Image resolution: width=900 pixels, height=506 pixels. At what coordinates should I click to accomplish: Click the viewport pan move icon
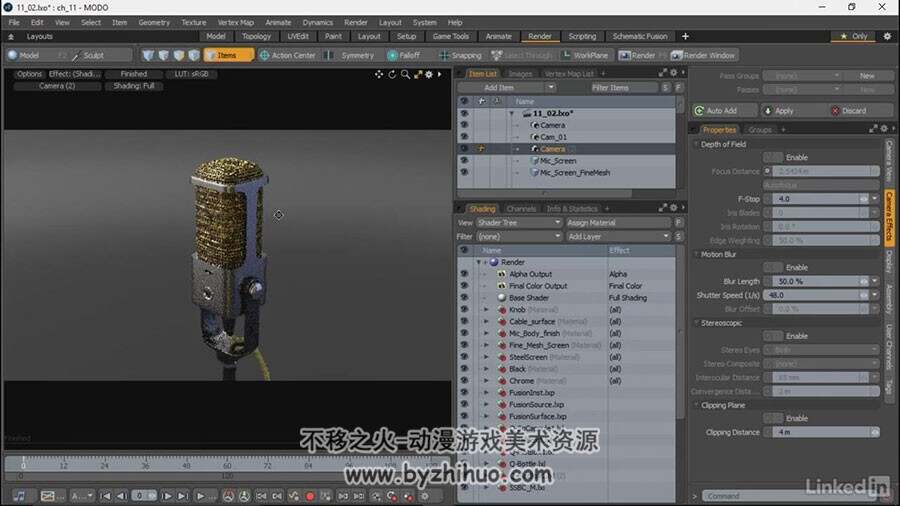coord(378,75)
